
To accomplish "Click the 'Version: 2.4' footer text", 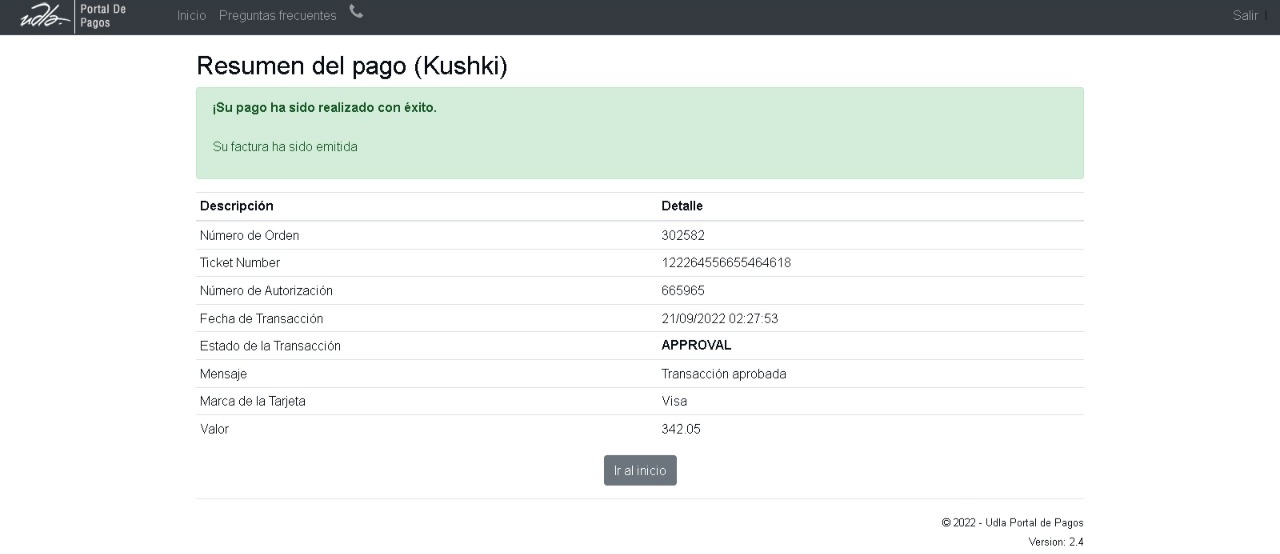I will click(1055, 542).
